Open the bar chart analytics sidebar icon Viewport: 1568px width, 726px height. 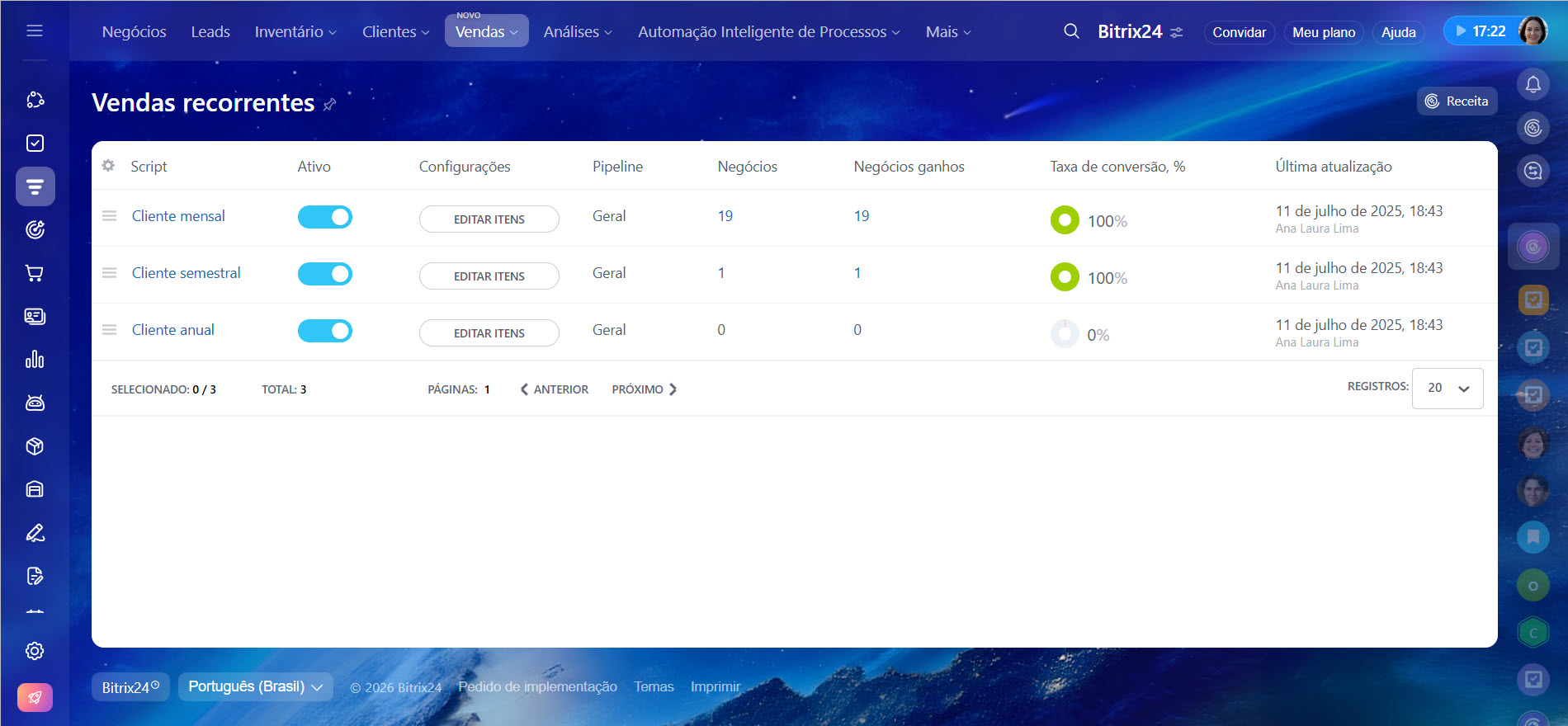point(35,360)
